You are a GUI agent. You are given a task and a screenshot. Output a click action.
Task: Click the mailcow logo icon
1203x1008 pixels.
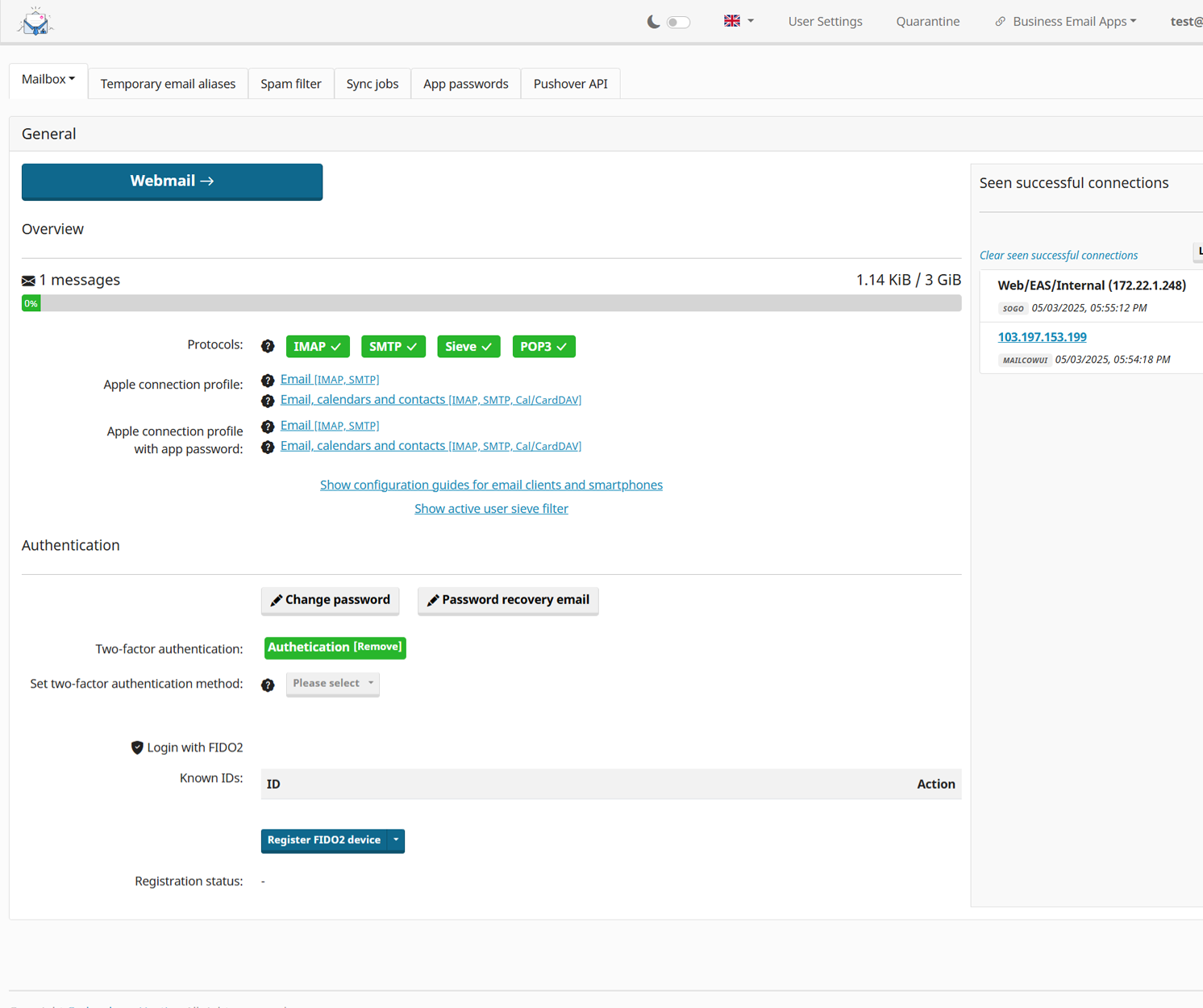point(35,22)
